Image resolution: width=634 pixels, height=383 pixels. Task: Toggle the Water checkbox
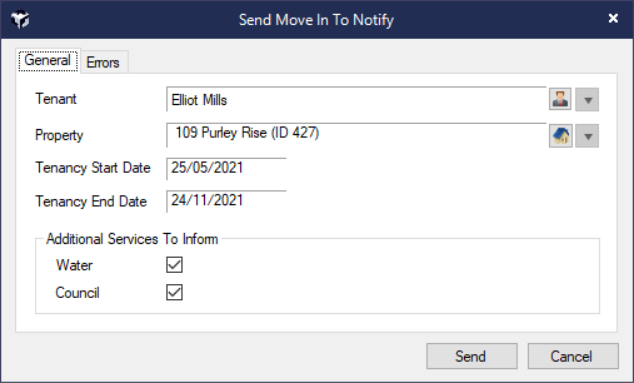coord(174,265)
